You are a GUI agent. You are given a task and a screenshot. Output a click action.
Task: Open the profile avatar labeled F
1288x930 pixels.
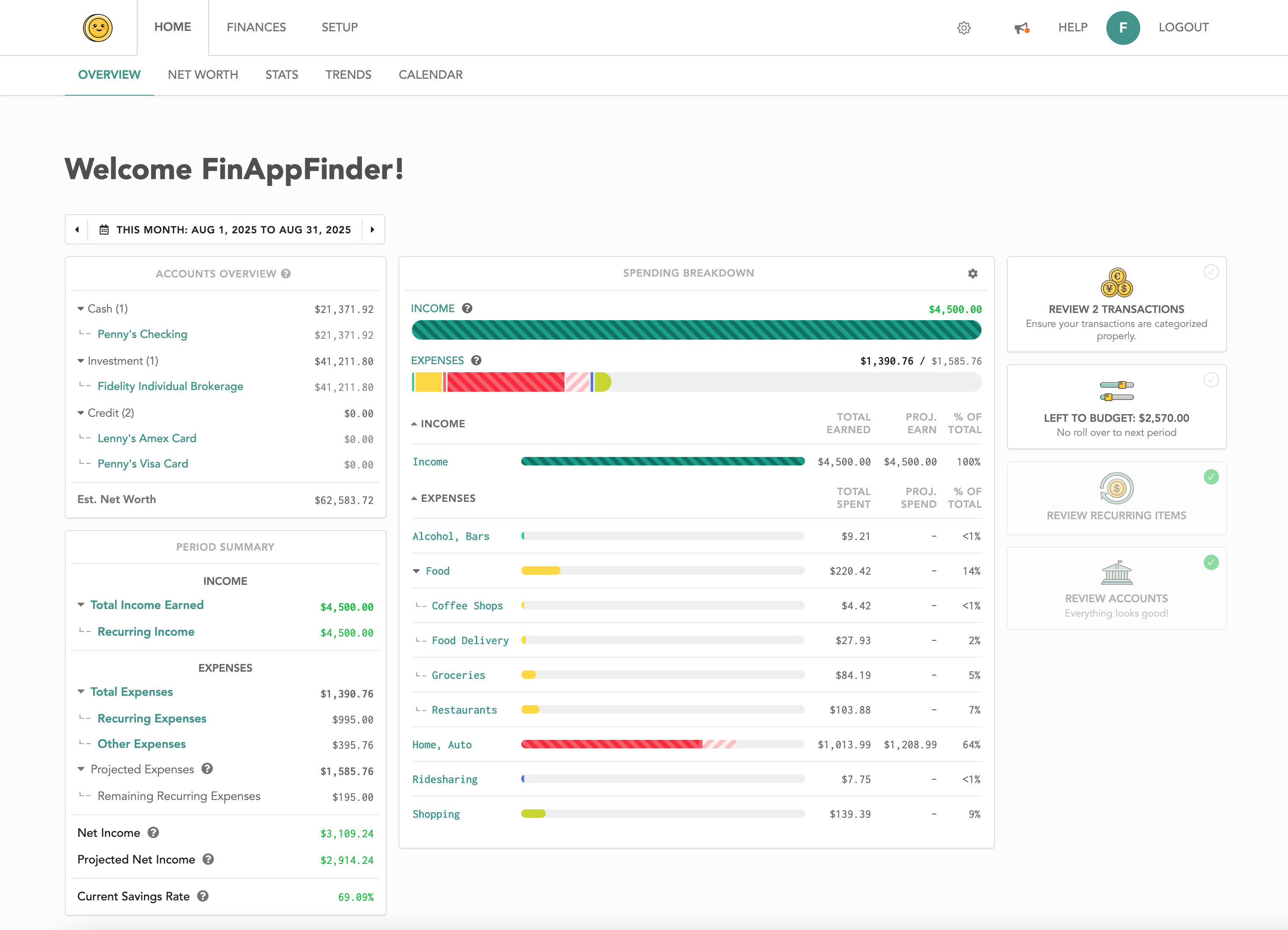(x=1123, y=27)
